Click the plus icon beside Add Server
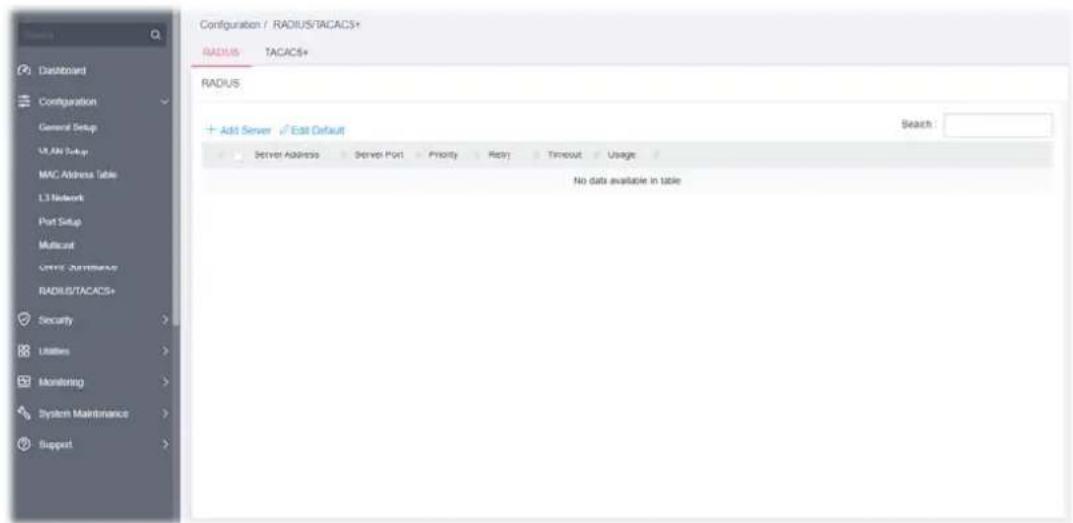The height and width of the screenshot is (523, 1073). point(209,130)
